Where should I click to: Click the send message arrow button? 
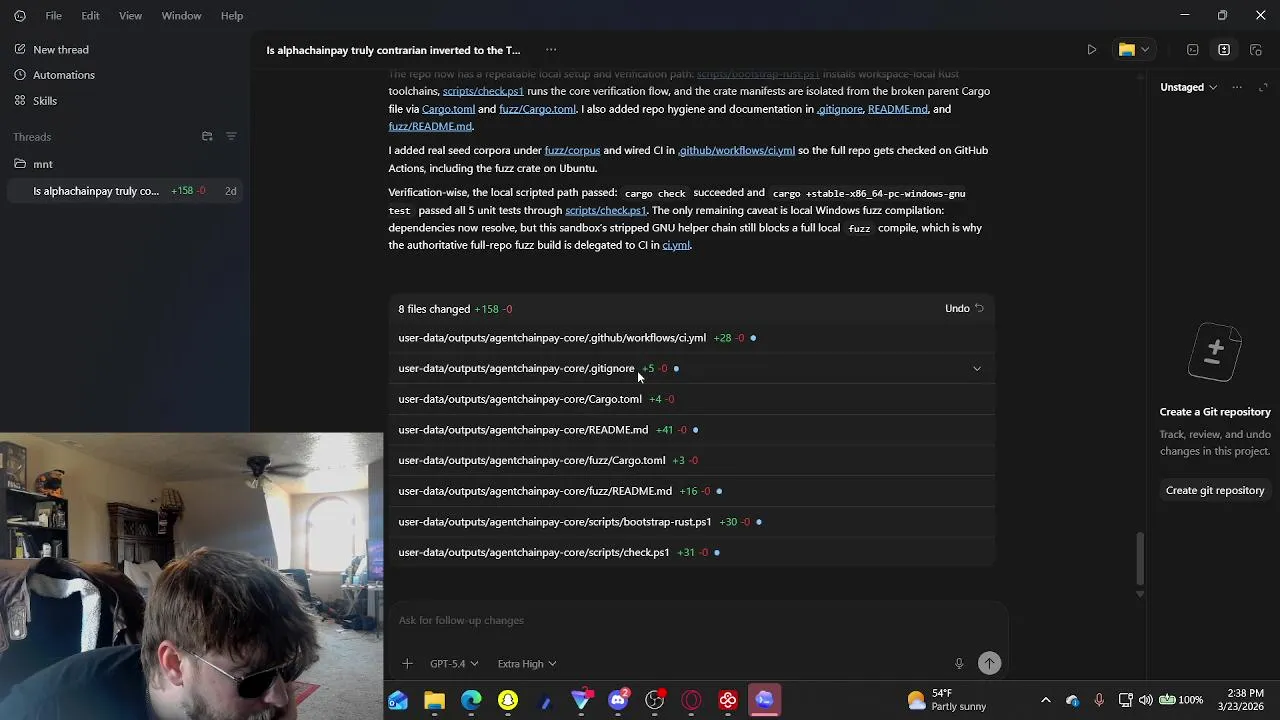click(989, 663)
